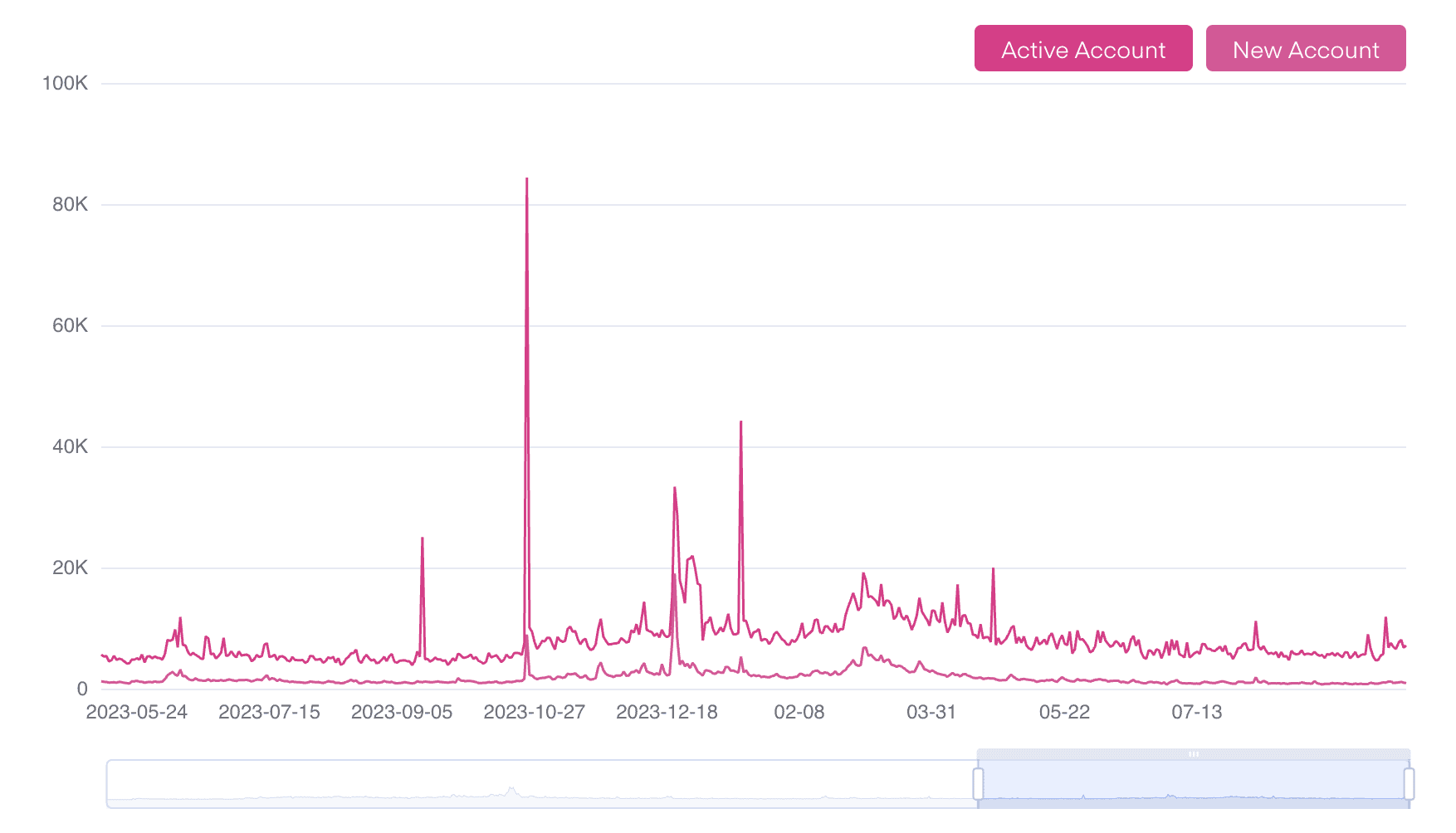Click the right zoom slider handle
The width and height of the screenshot is (1456, 833).
pyautogui.click(x=1409, y=783)
